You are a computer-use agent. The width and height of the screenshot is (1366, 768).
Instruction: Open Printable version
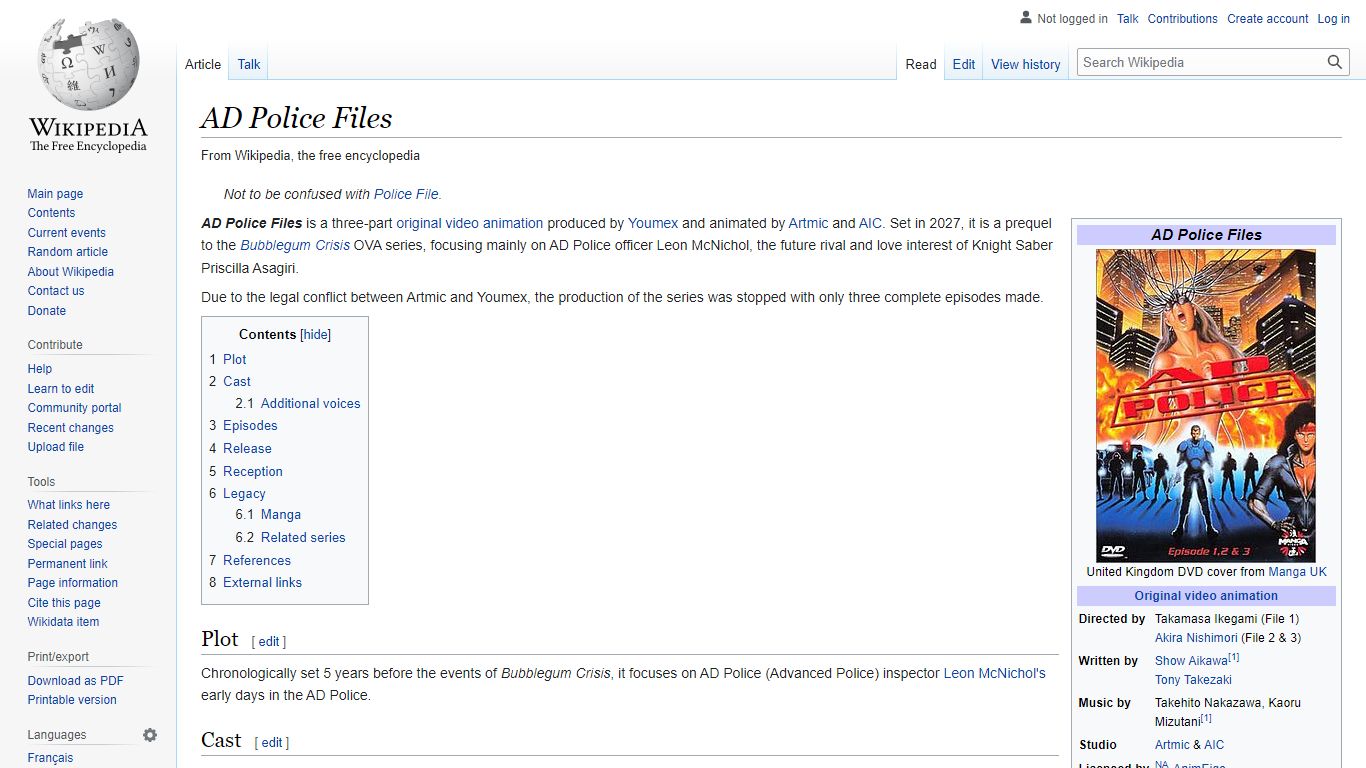72,700
